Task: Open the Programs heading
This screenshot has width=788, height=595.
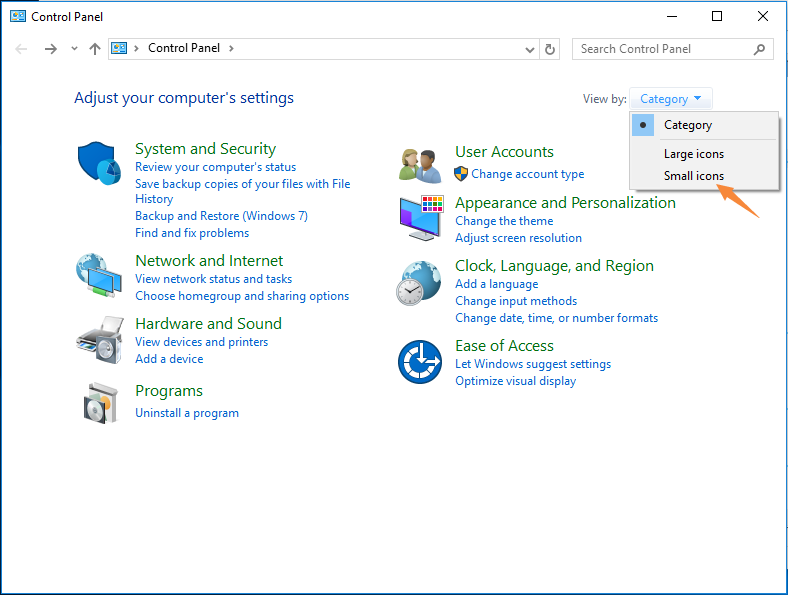Action: tap(169, 391)
